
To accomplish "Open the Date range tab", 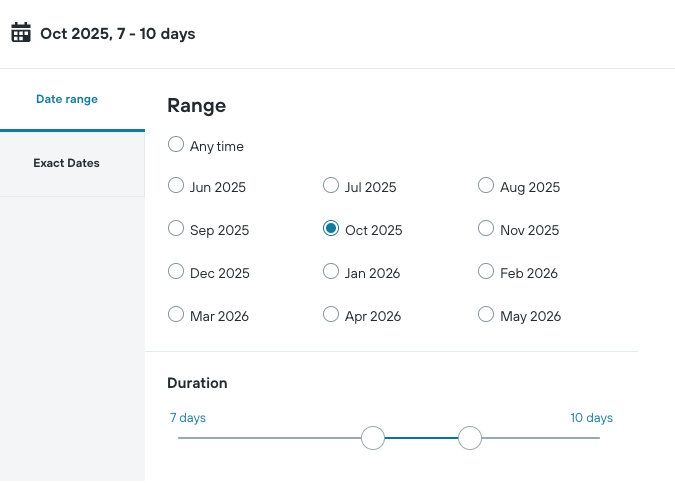I will click(67, 99).
